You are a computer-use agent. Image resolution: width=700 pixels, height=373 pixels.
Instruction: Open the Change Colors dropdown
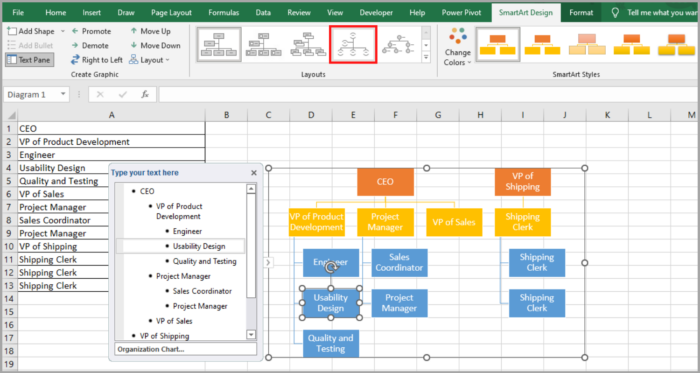tap(458, 46)
